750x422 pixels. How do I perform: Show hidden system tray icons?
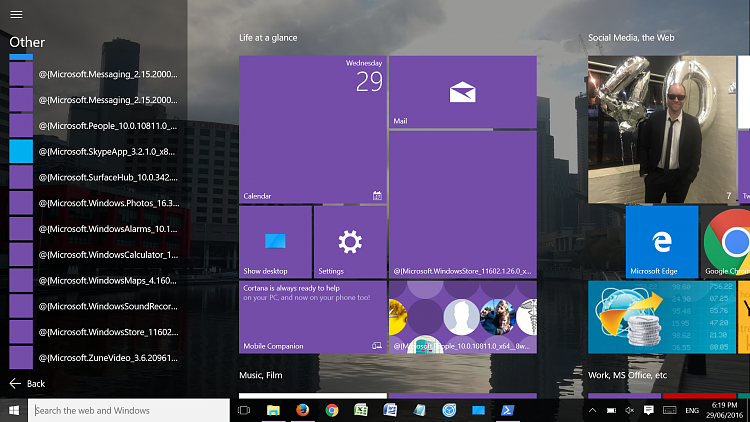click(592, 410)
